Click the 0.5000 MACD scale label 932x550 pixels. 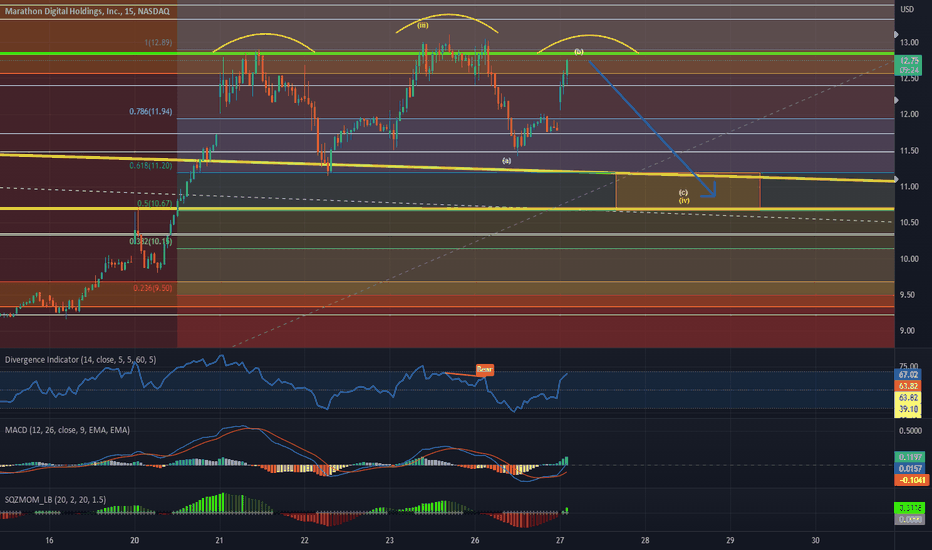point(911,430)
